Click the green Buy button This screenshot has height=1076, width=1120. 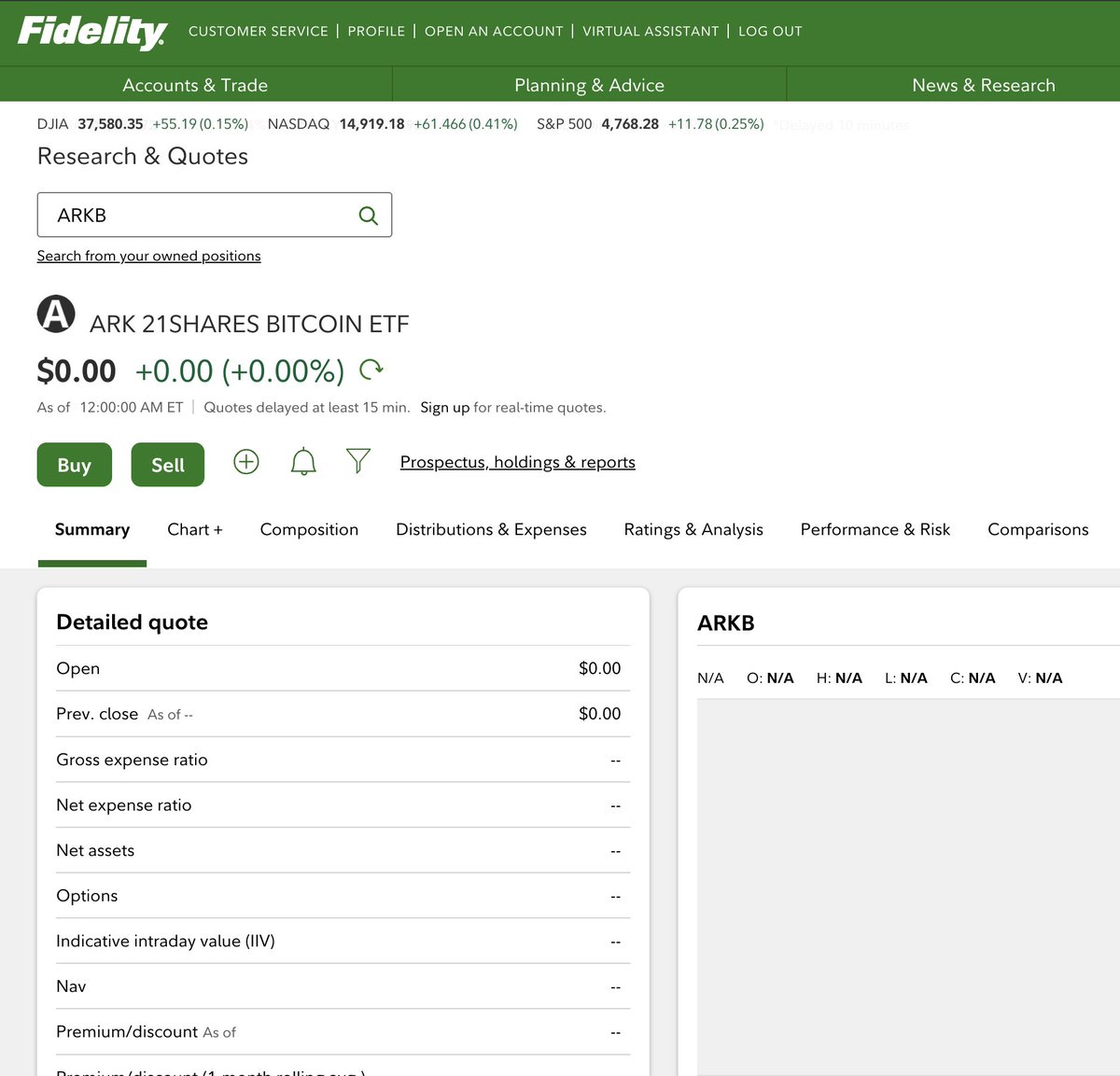(75, 465)
